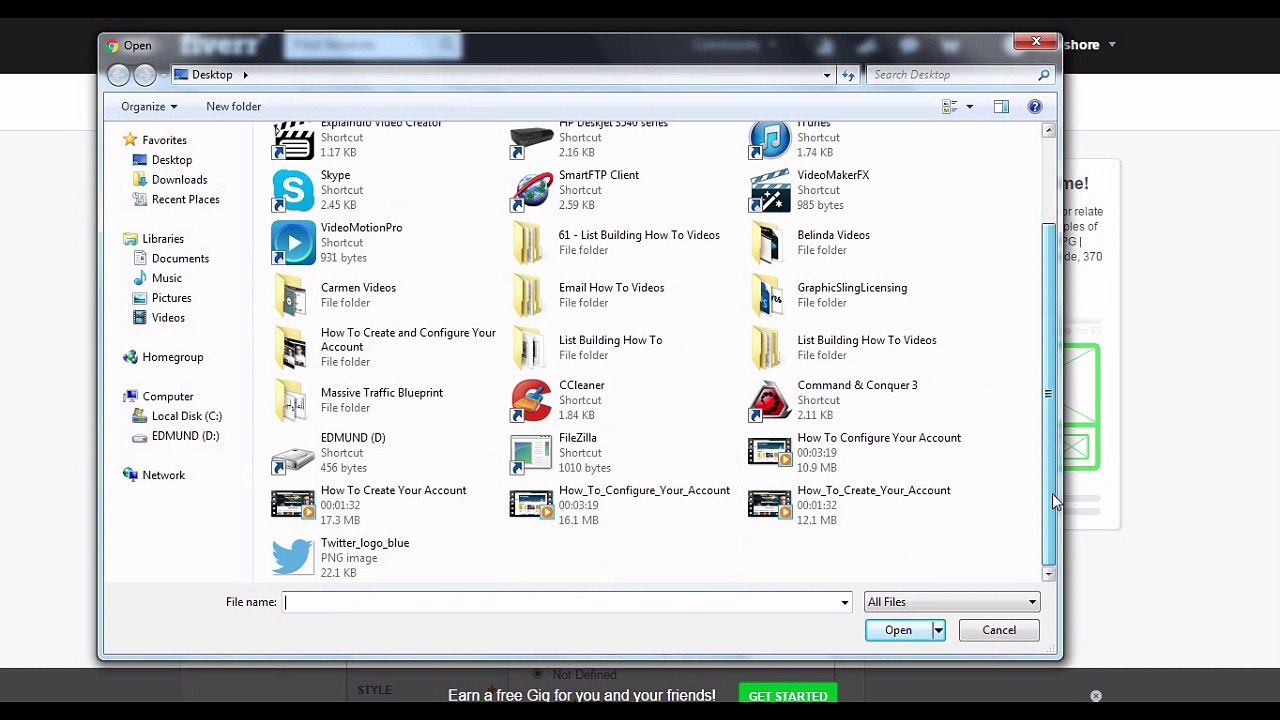The image size is (1280, 720).
Task: Click the Open button split arrow
Action: [938, 630]
